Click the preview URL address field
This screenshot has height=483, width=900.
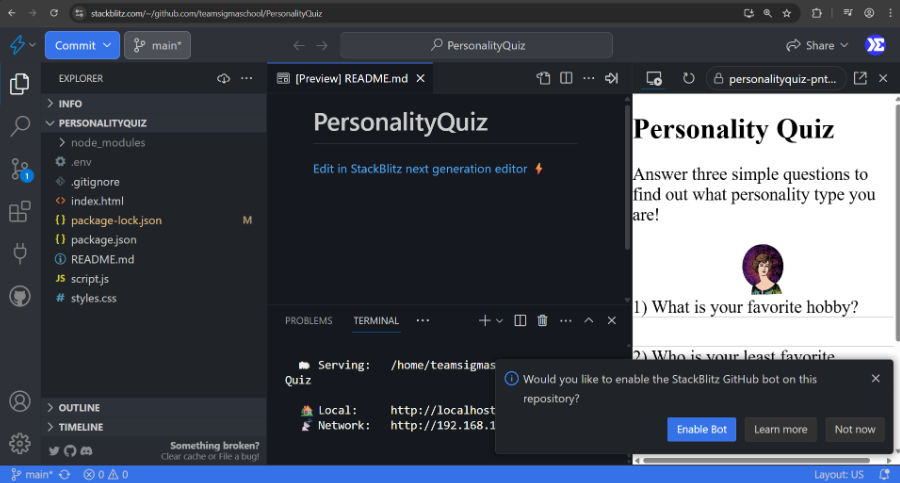[777, 79]
